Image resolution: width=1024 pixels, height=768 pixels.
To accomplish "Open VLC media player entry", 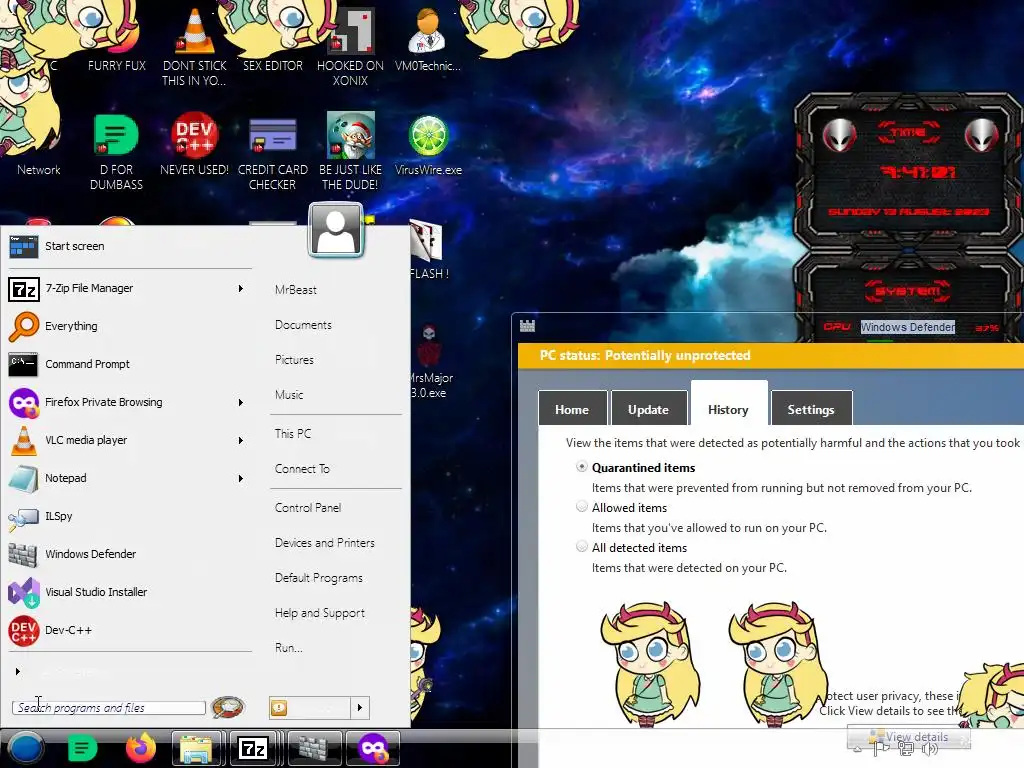I will tap(129, 440).
